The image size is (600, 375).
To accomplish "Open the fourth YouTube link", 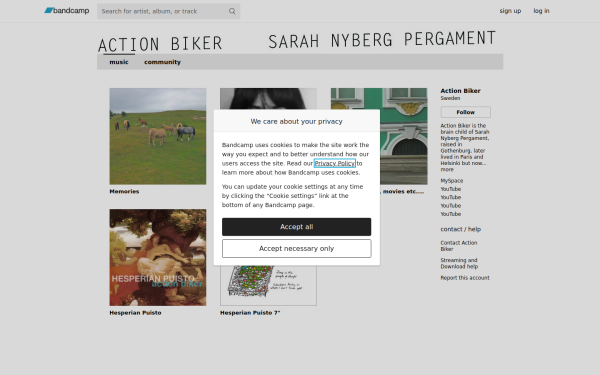I will [x=450, y=214].
